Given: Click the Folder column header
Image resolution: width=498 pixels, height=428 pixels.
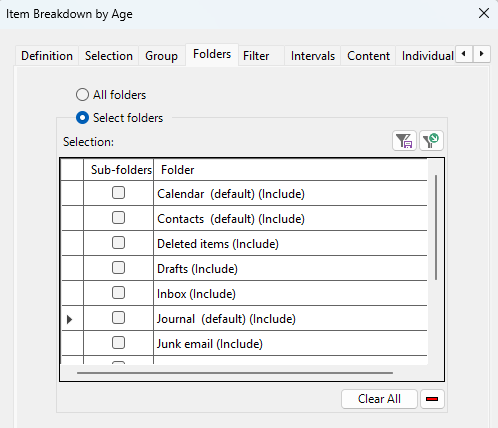Looking at the screenshot, I should pos(290,170).
